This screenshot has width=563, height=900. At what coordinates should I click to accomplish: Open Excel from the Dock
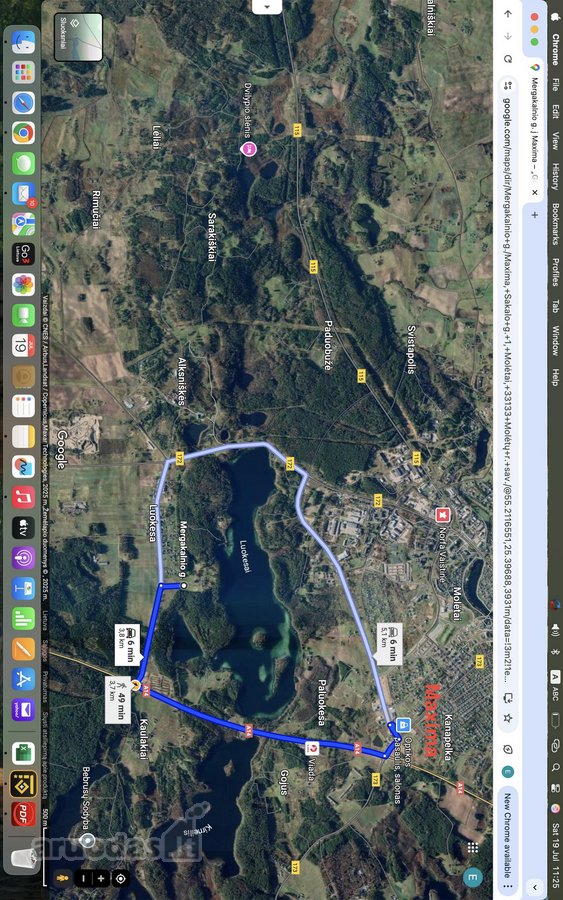coord(23,753)
